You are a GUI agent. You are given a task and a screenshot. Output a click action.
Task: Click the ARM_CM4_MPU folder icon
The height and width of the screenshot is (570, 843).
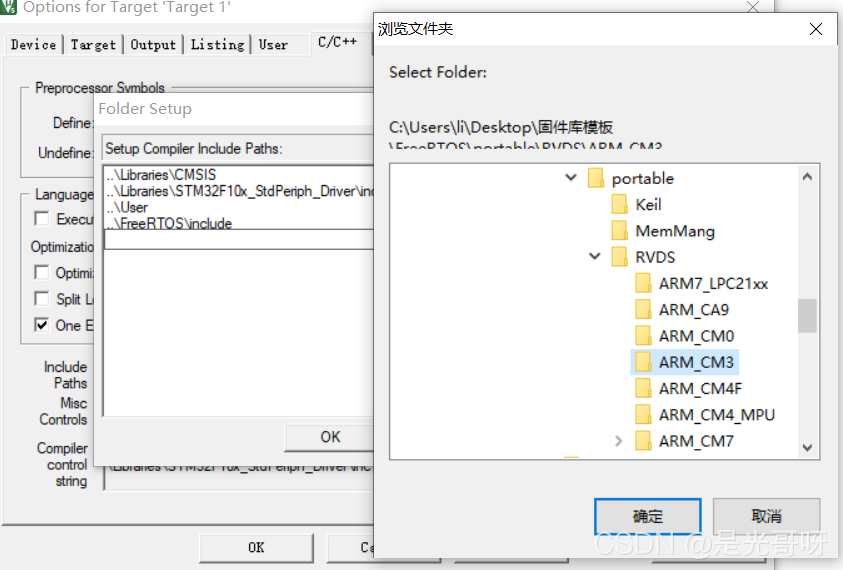[x=643, y=415]
